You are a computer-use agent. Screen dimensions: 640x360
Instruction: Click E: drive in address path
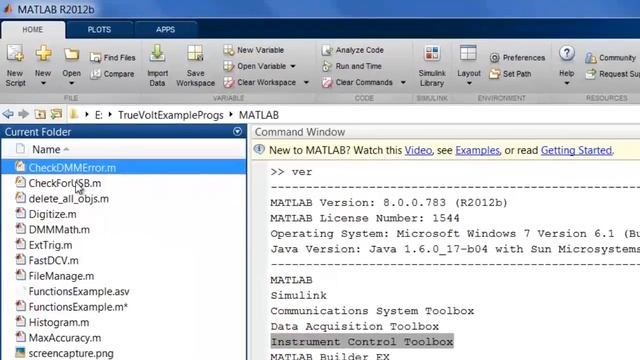click(99, 115)
